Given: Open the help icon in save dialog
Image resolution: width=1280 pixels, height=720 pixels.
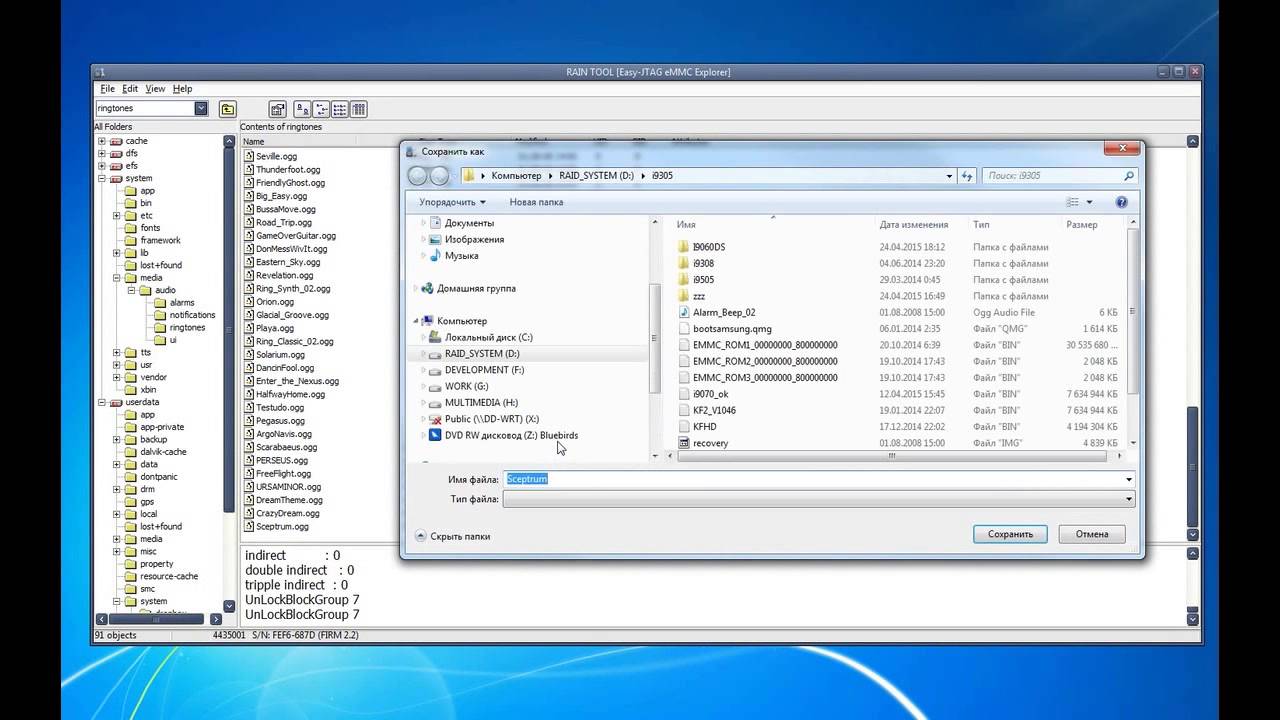Looking at the screenshot, I should click(x=1123, y=202).
